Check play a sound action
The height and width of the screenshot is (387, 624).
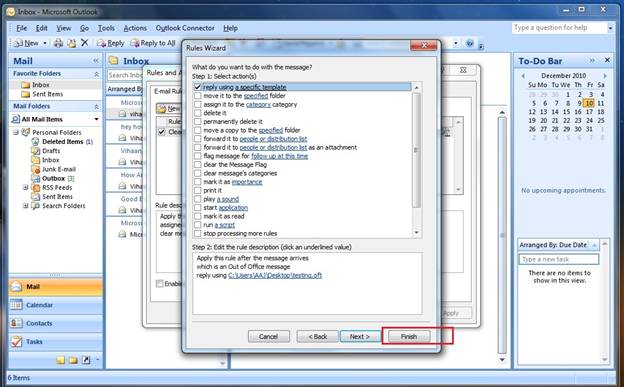(197, 199)
